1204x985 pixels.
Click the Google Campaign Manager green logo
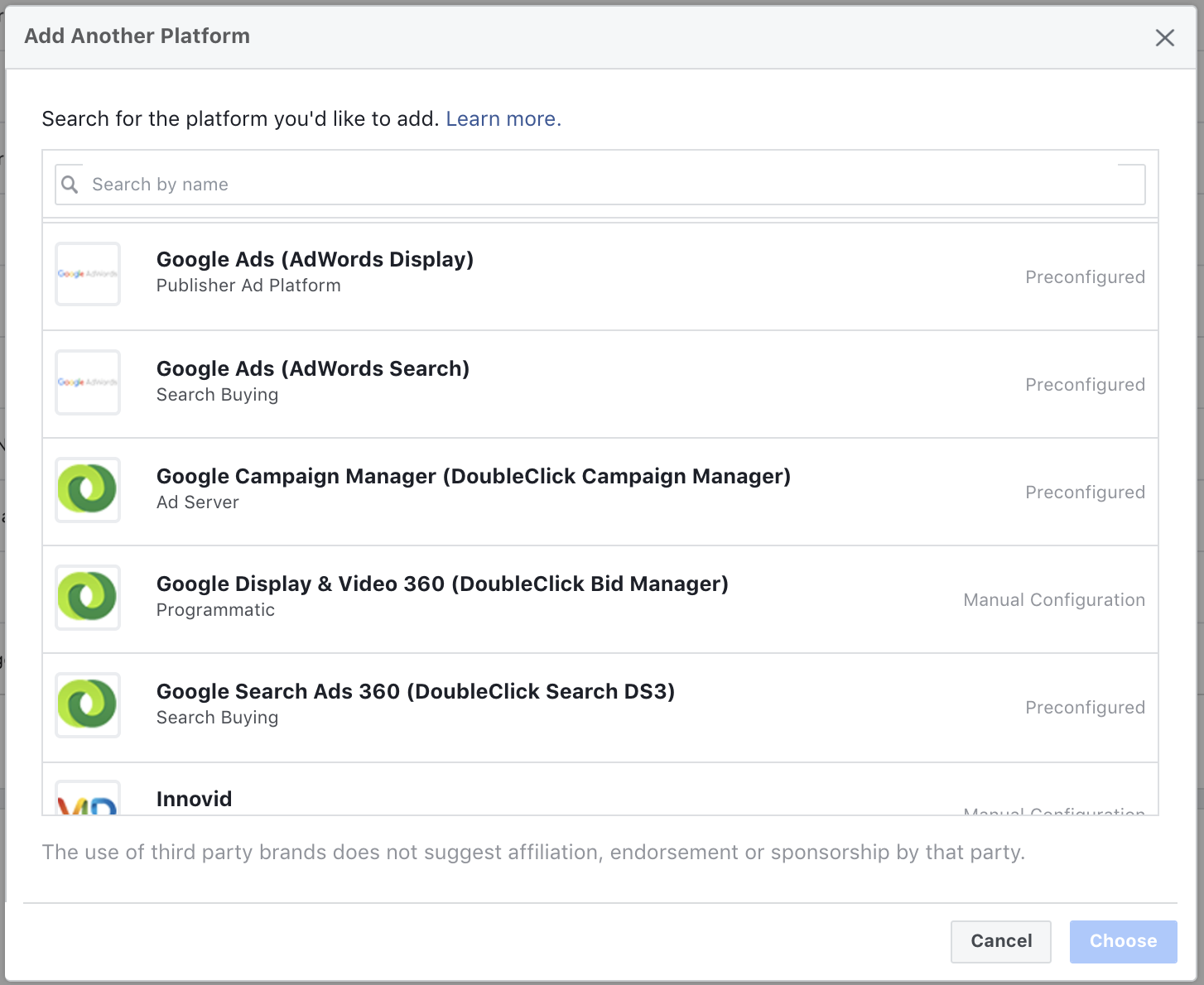click(88, 490)
